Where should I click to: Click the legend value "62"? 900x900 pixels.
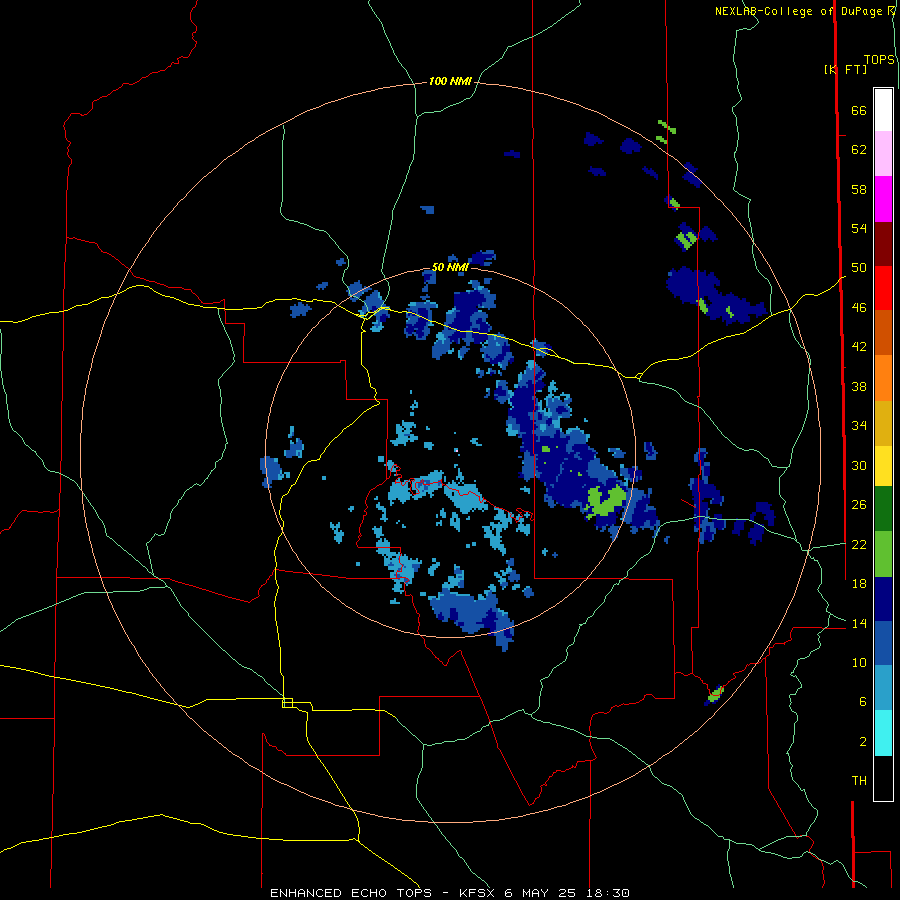pos(859,150)
